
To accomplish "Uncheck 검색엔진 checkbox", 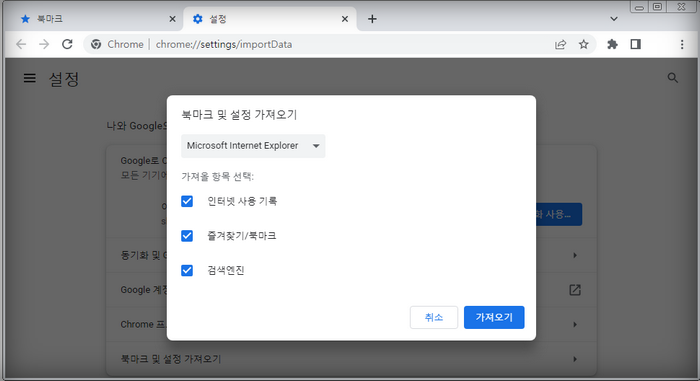I will (187, 270).
